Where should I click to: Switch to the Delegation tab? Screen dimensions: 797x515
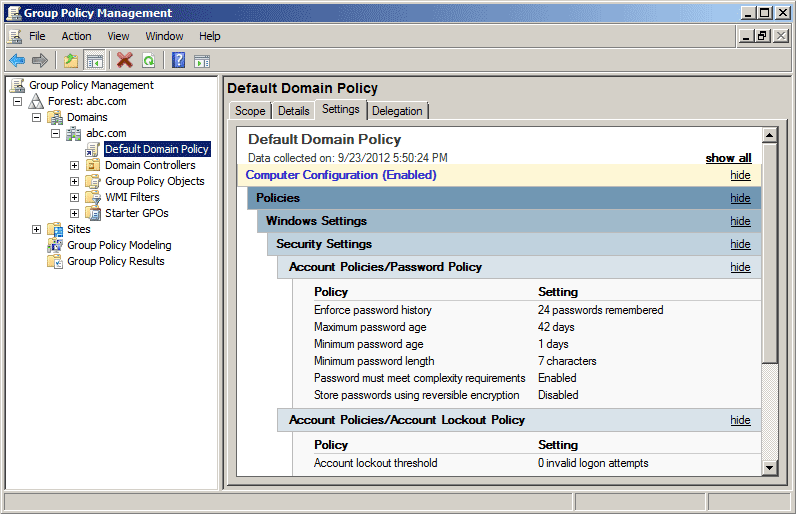(x=397, y=111)
